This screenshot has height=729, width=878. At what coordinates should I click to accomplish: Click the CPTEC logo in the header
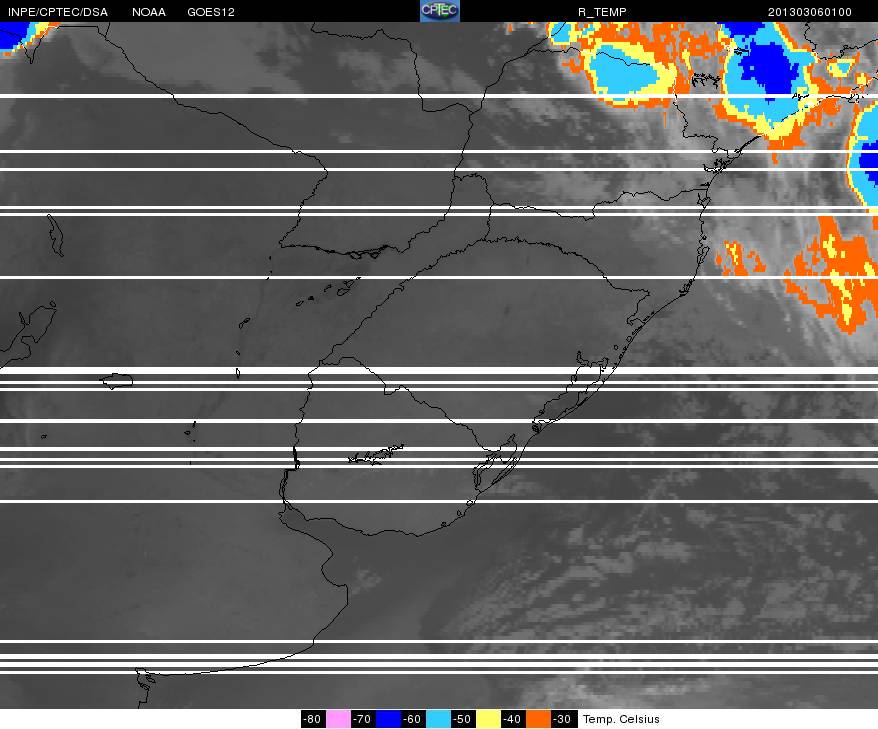[440, 11]
